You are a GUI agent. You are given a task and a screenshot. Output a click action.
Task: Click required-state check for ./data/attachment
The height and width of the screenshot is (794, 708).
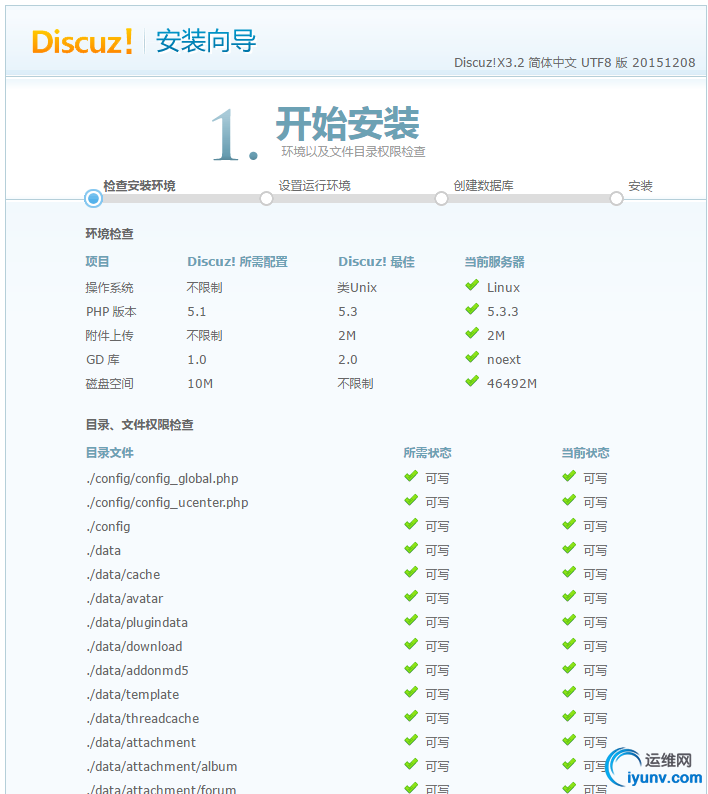pyautogui.click(x=411, y=740)
